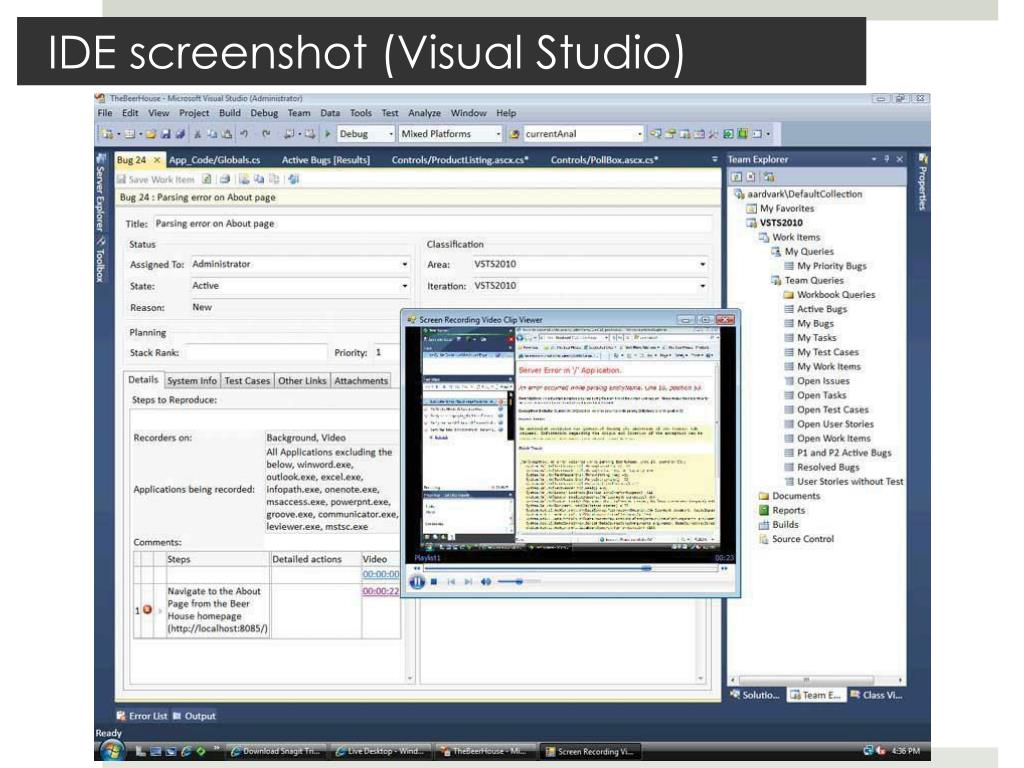Image resolution: width=1024 pixels, height=768 pixels.
Task: Open the Error List panel
Action: pyautogui.click(x=142, y=716)
